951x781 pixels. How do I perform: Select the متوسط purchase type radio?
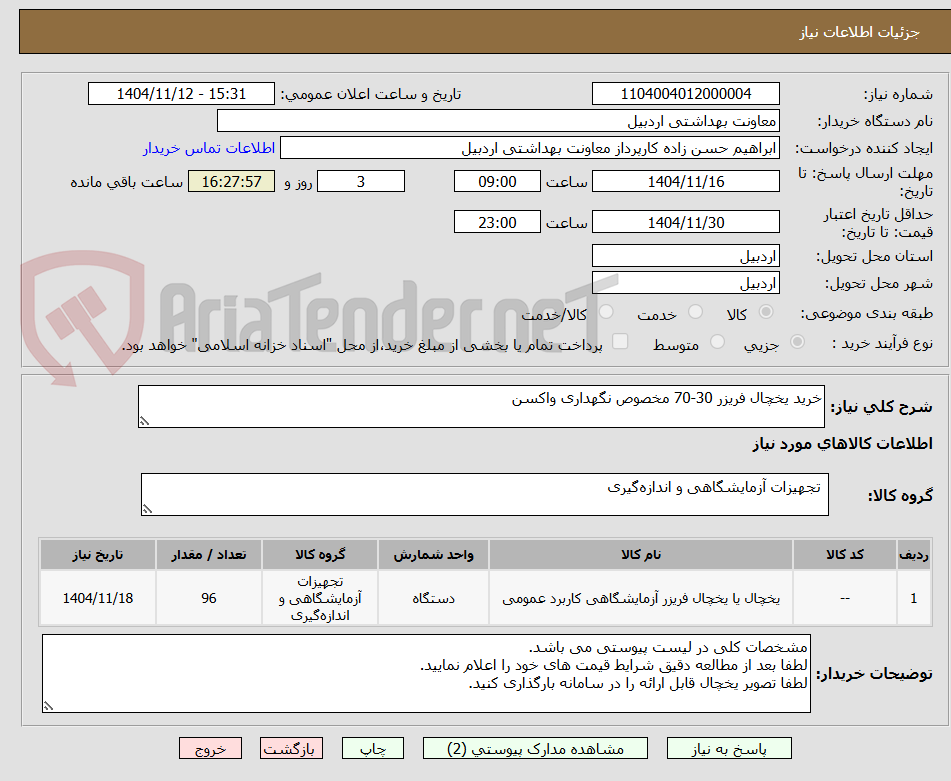pos(717,342)
